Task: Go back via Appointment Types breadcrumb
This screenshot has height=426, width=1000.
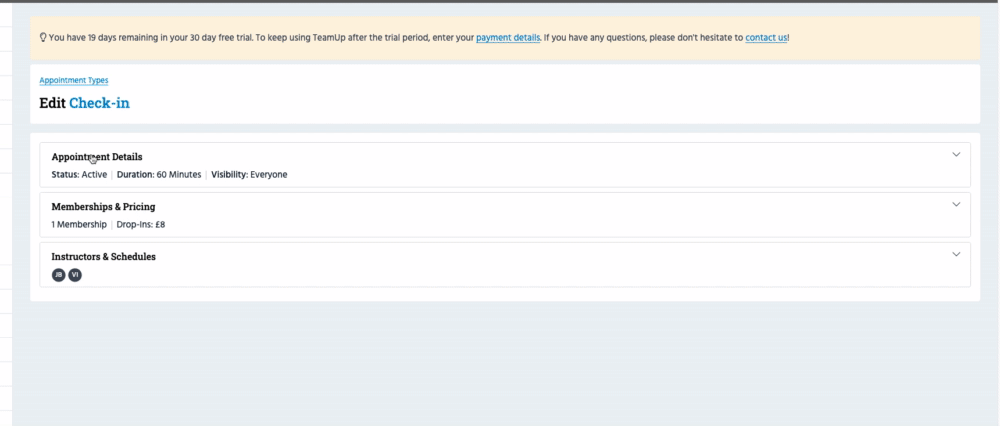Action: [x=74, y=80]
